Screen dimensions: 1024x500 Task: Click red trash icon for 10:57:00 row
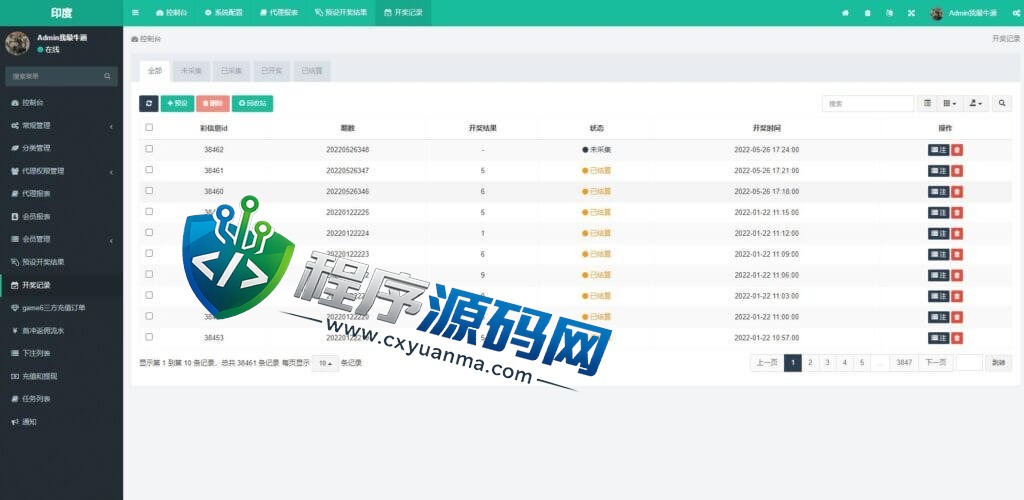point(957,338)
